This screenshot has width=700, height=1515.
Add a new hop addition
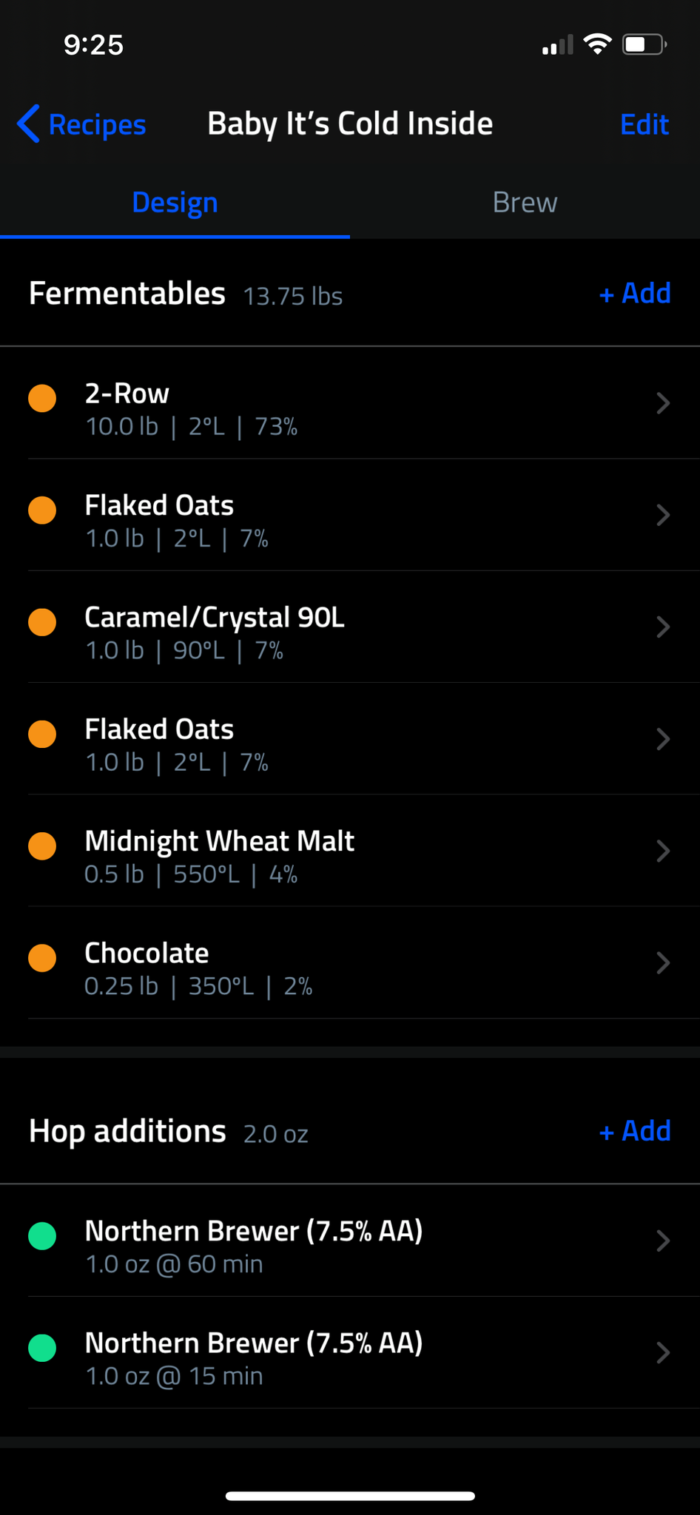click(635, 1131)
